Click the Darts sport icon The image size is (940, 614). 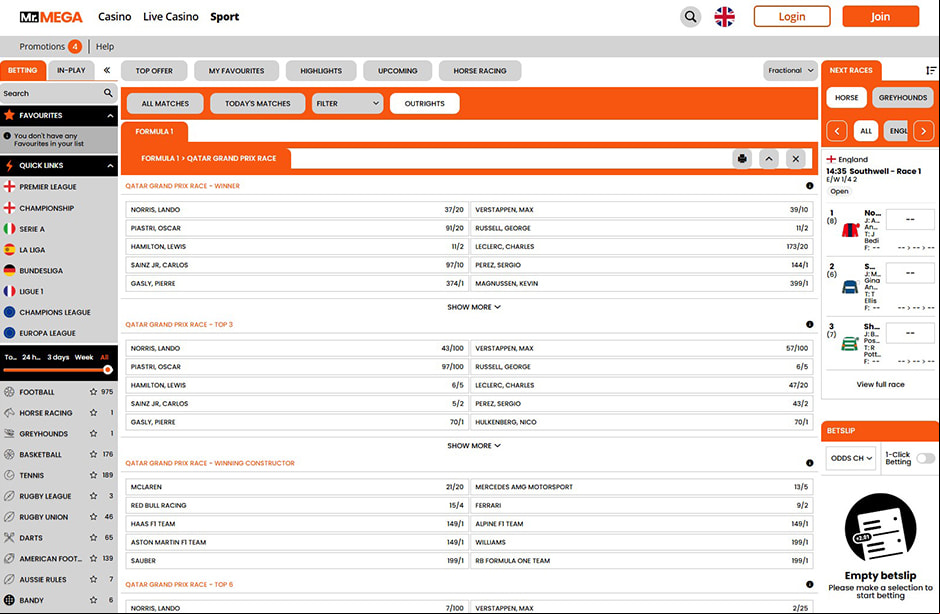9,538
